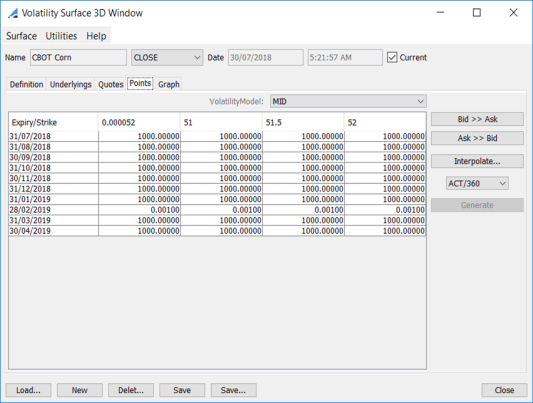Switch to the Definition tab
The height and width of the screenshot is (403, 533).
point(26,84)
